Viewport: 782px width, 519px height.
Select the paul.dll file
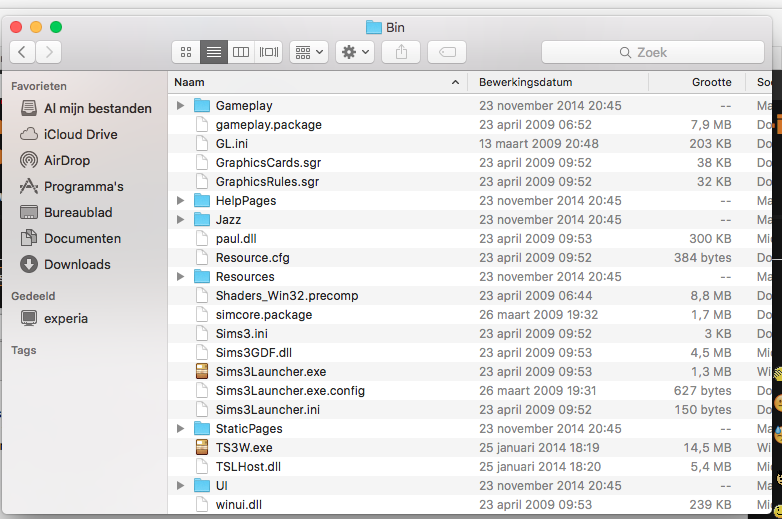236,238
